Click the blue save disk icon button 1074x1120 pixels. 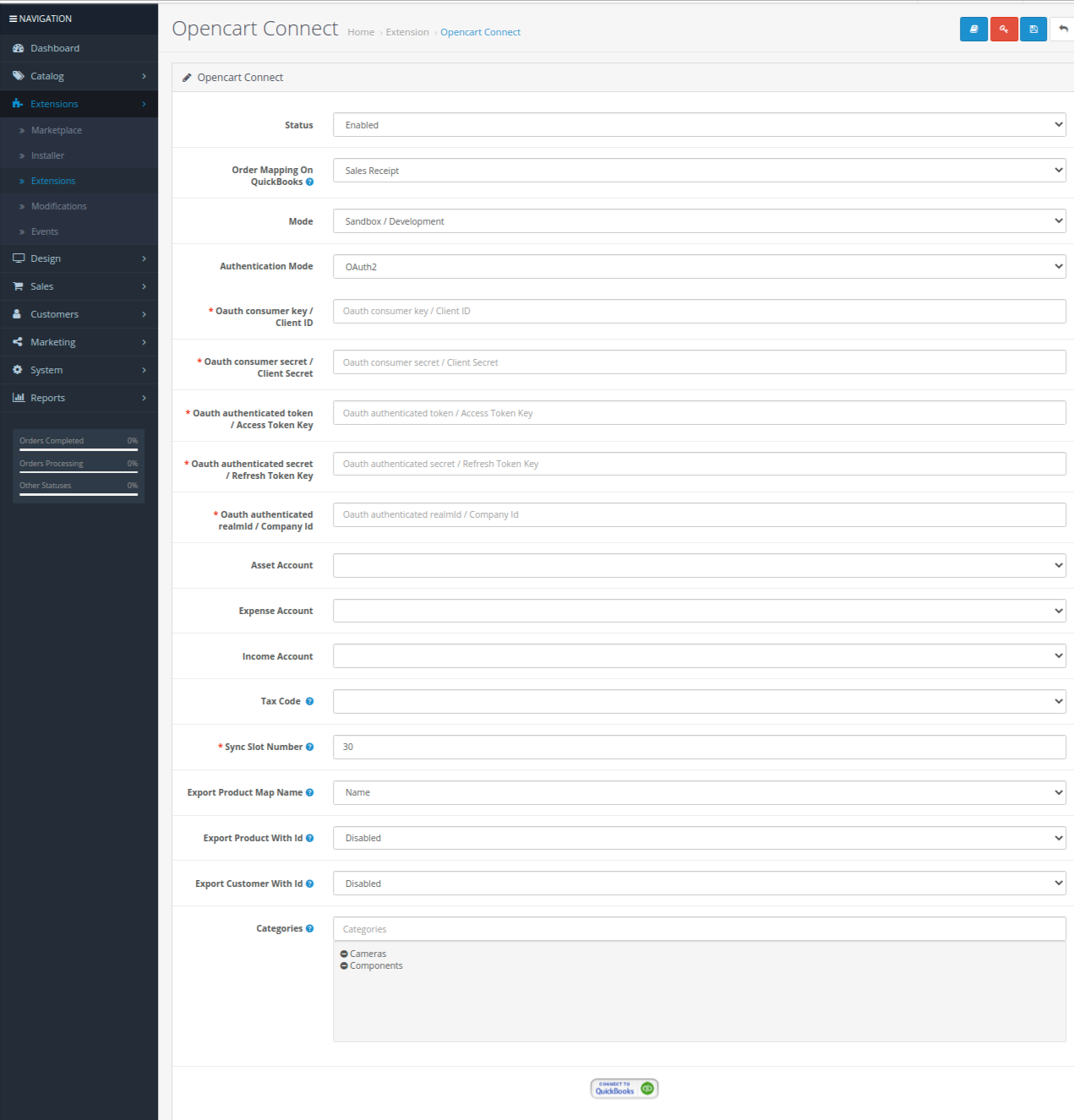[1033, 29]
